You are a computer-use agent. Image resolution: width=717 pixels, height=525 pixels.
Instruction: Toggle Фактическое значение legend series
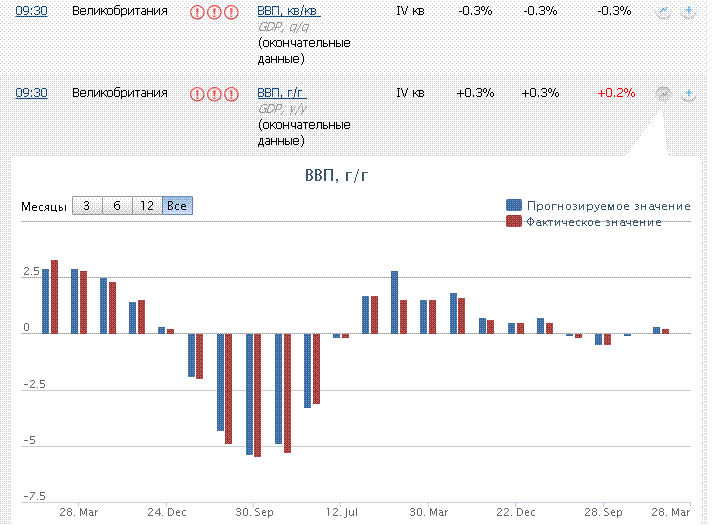(584, 222)
